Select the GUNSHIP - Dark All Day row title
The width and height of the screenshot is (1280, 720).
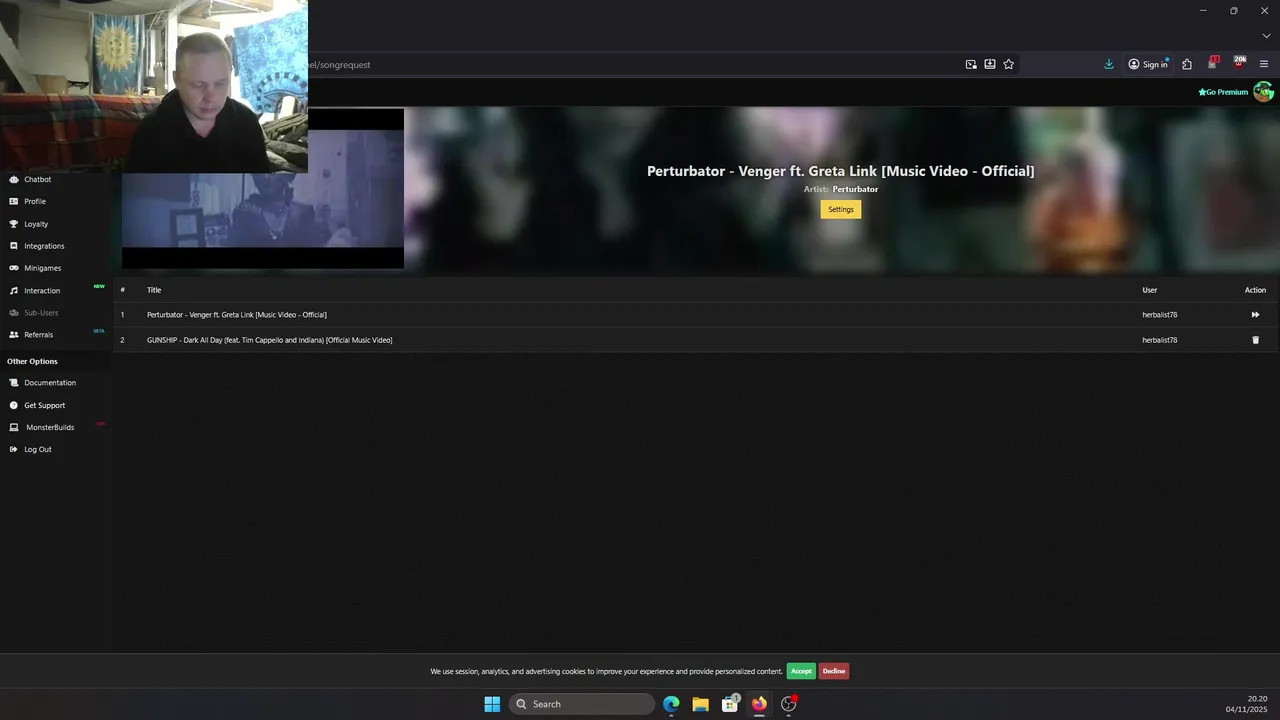click(270, 340)
